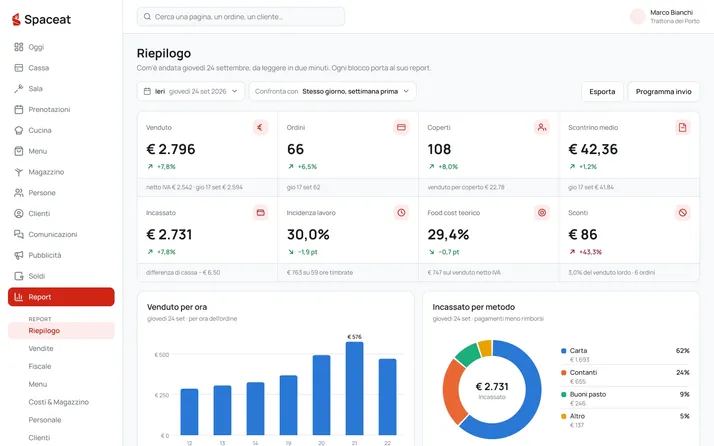Click '€ 763 su 59 ore timbrate' text
This screenshot has height=446, width=714.
click(x=320, y=272)
